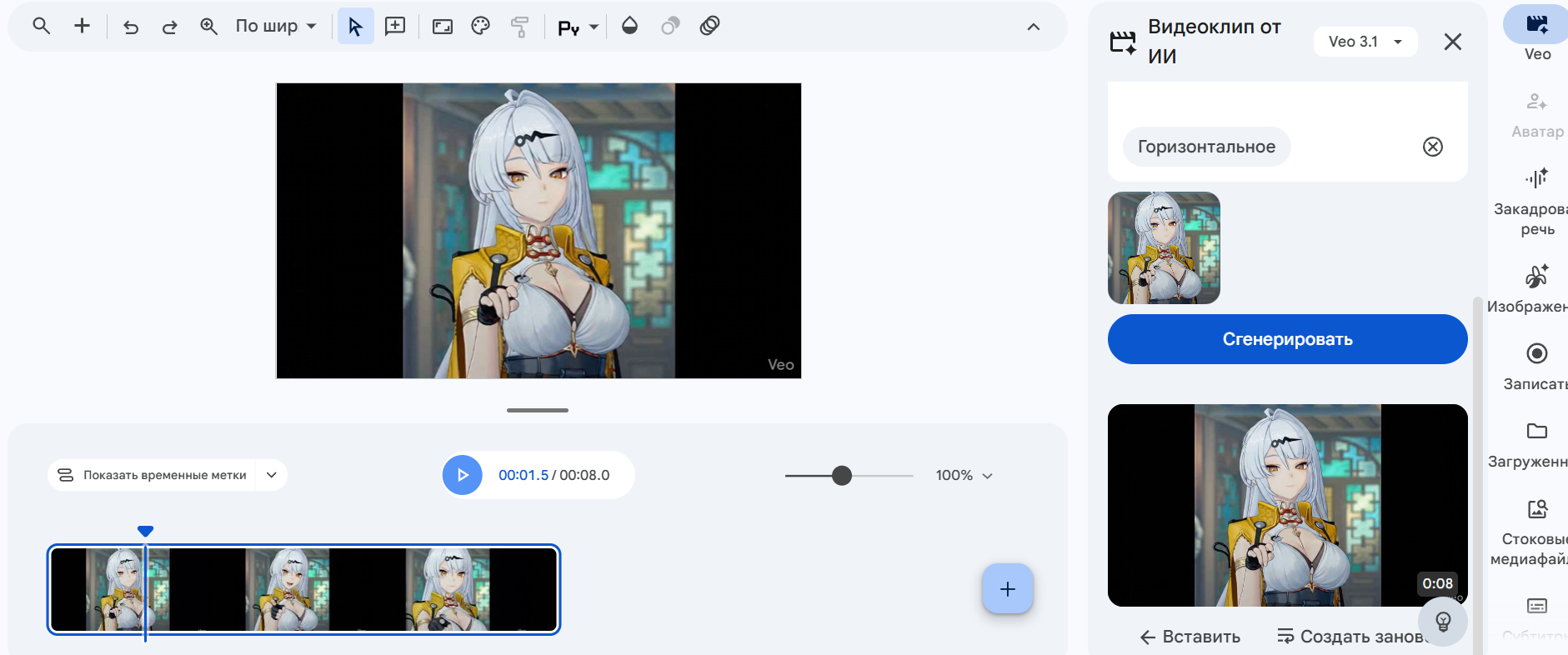Viewport: 1568px width, 655px height.
Task: Expand the timestamps options dropdown arrow
Action: tap(272, 475)
